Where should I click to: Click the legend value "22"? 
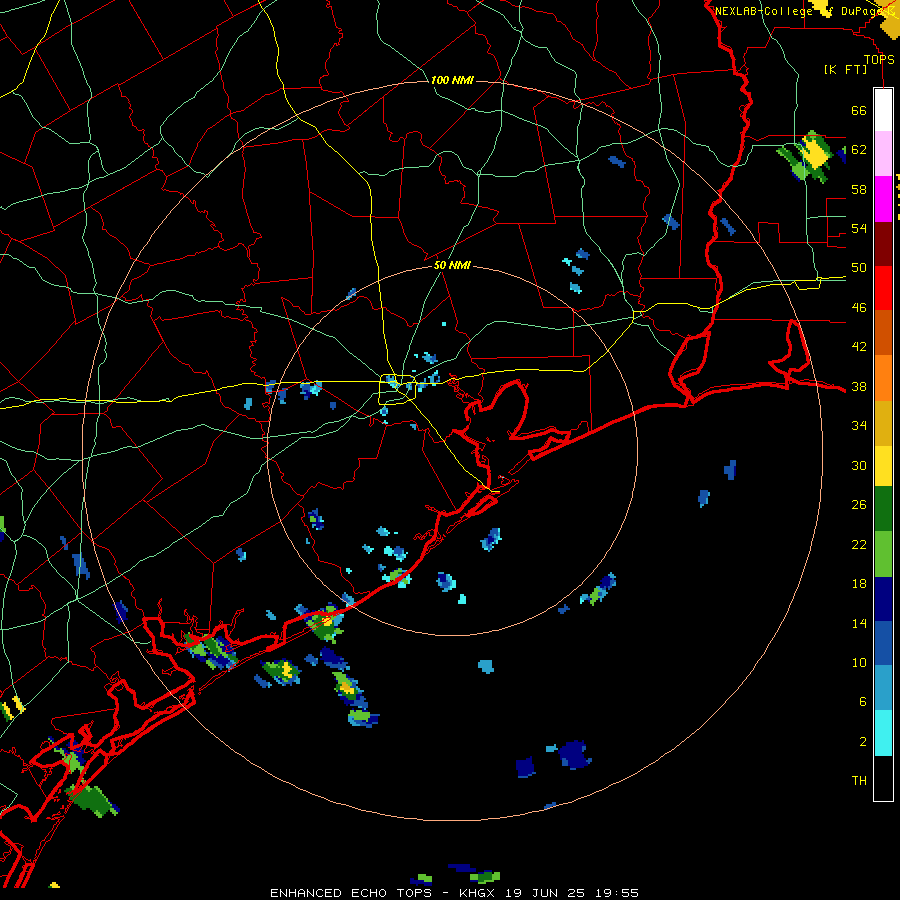pyautogui.click(x=859, y=545)
